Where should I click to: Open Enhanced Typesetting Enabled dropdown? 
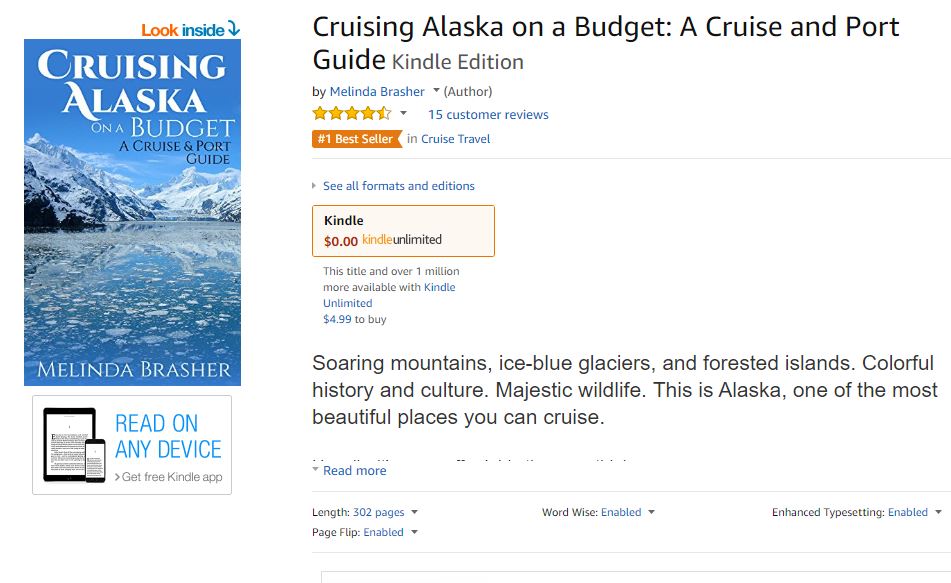tap(908, 512)
